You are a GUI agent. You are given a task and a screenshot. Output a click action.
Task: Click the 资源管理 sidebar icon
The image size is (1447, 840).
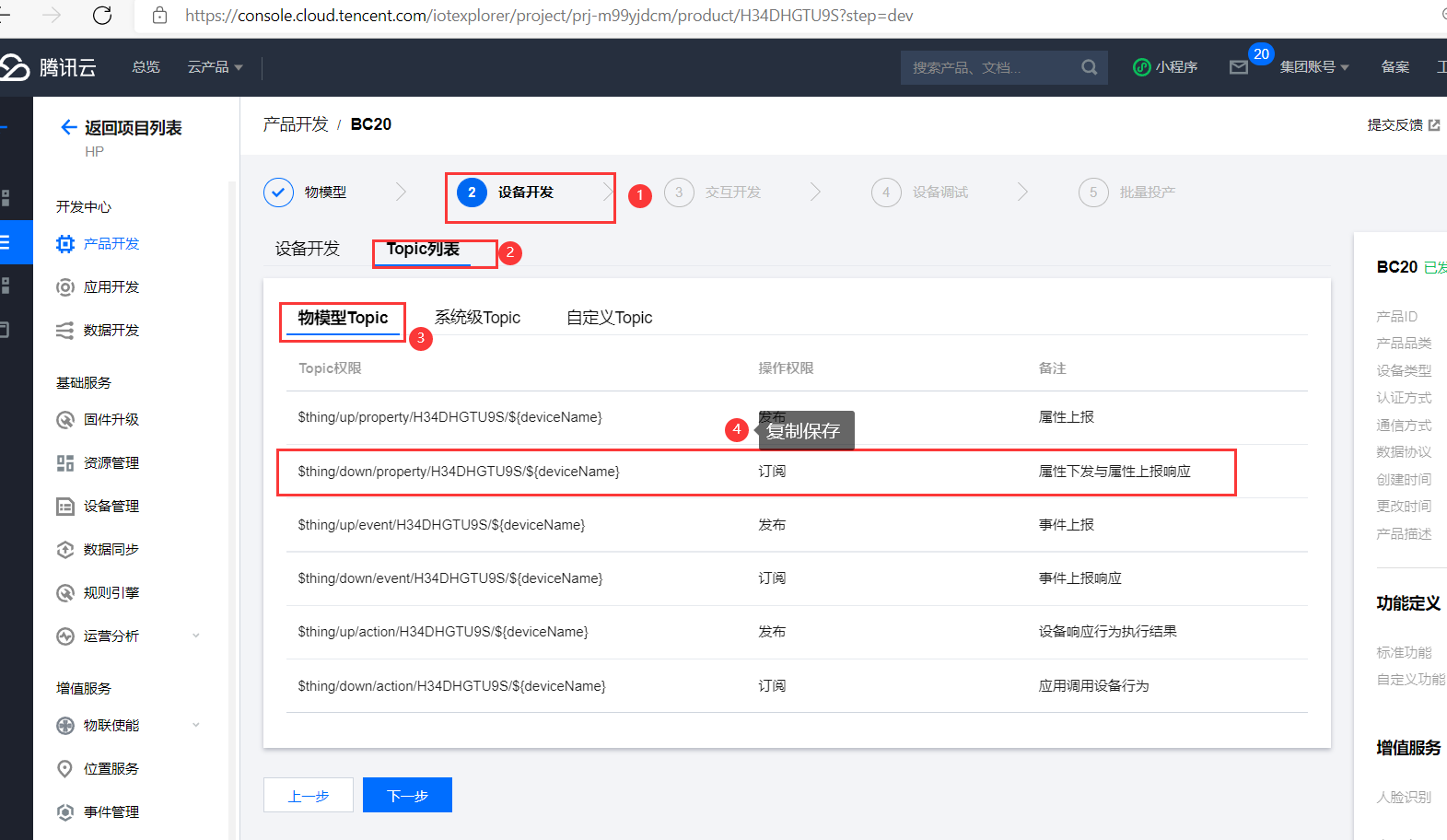coord(64,463)
